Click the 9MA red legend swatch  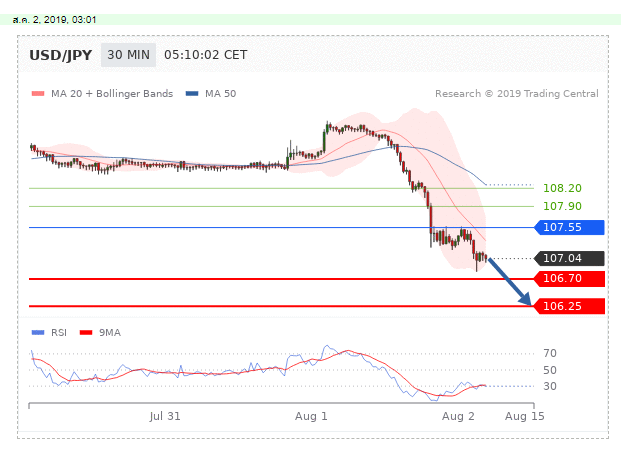tap(86, 333)
